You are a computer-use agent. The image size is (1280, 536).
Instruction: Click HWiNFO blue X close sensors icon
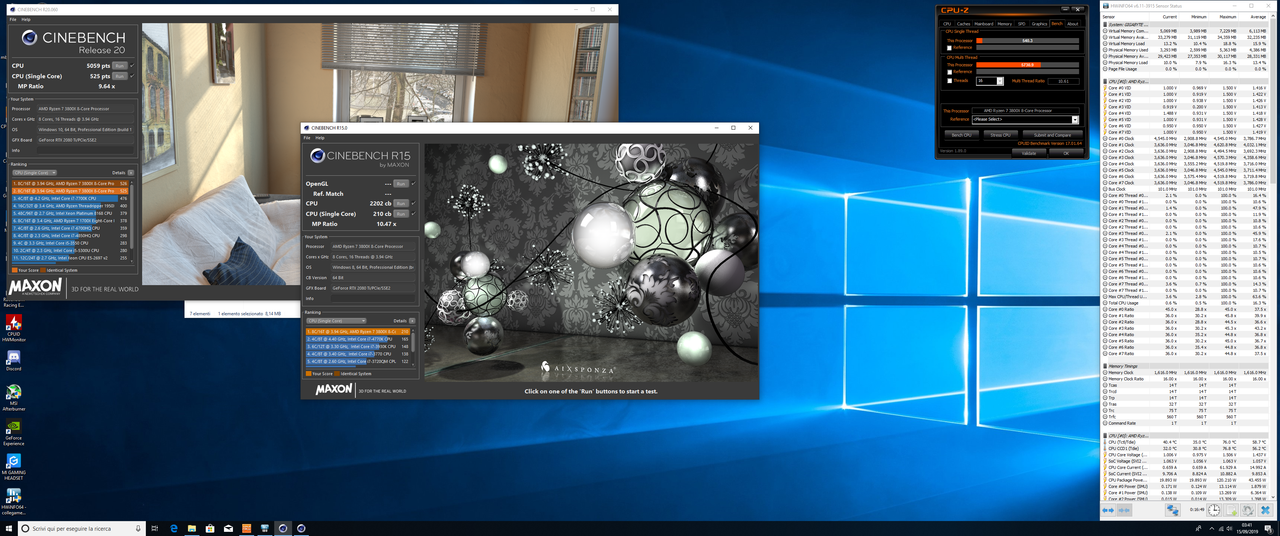click(1265, 510)
